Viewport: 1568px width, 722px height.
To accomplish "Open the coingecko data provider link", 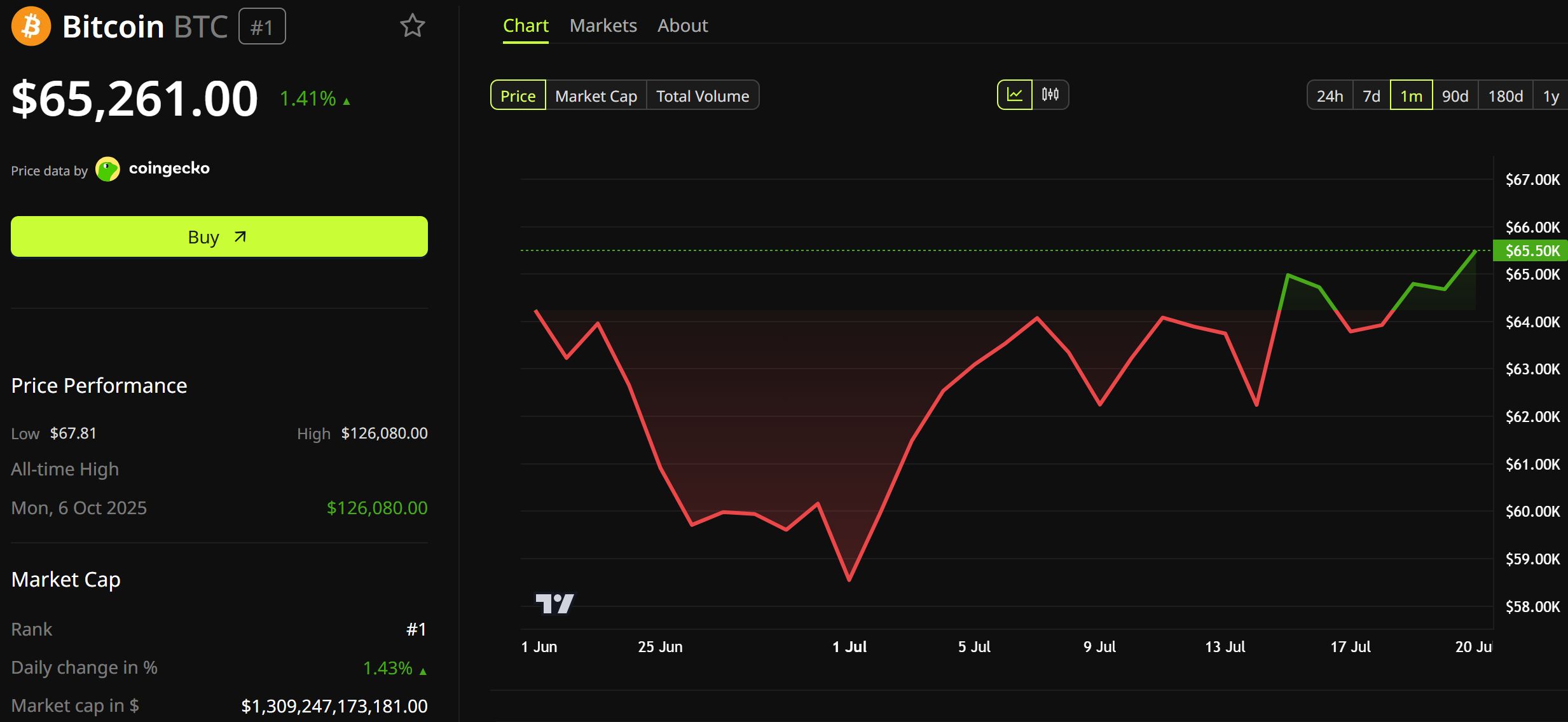I will point(169,168).
